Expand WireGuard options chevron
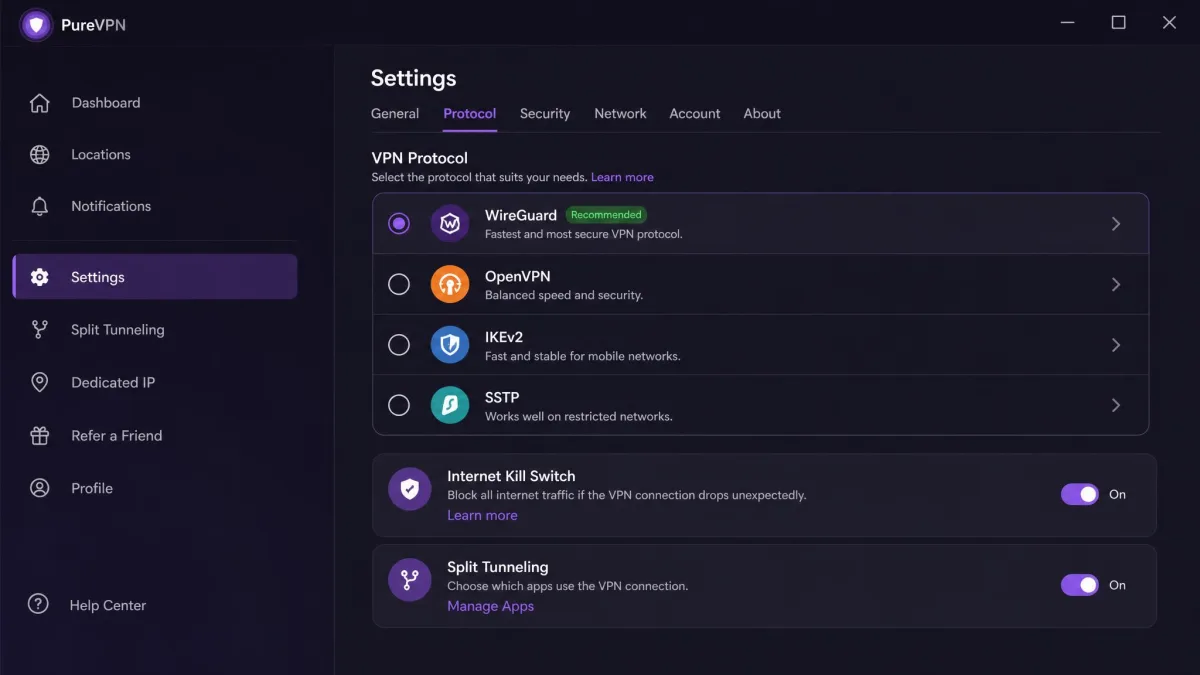The height and width of the screenshot is (675, 1200). click(1116, 224)
